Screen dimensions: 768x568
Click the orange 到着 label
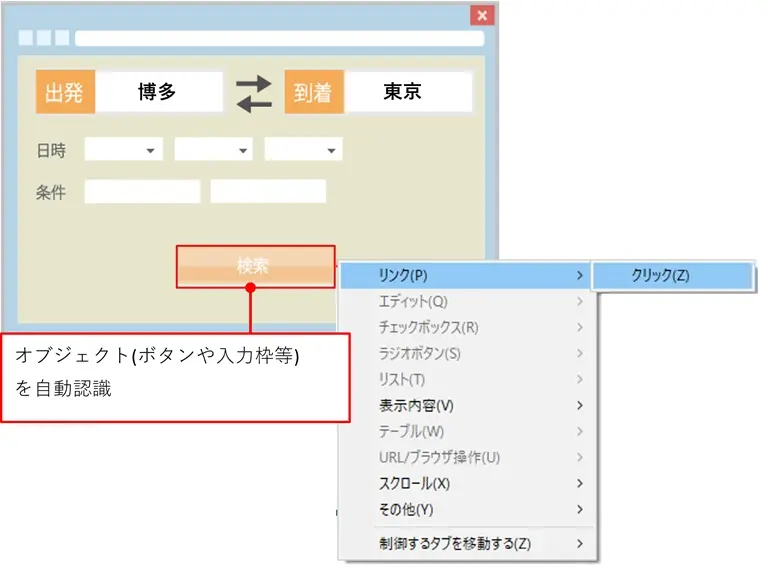(314, 92)
